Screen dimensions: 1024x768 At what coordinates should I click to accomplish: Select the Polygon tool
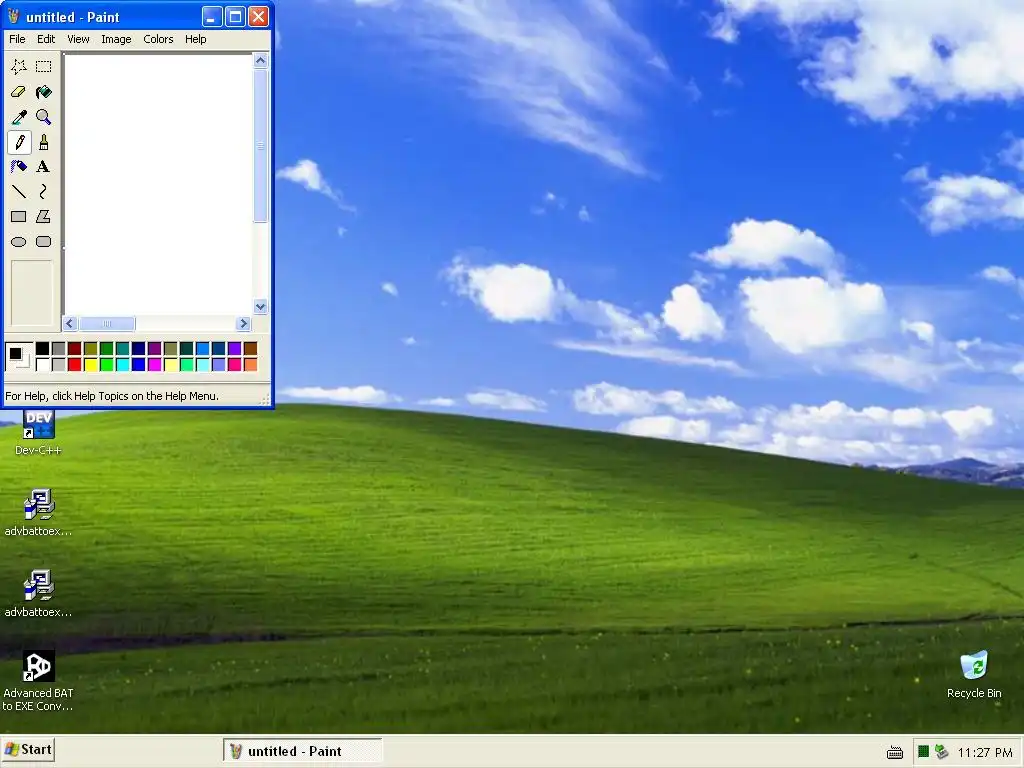(44, 216)
